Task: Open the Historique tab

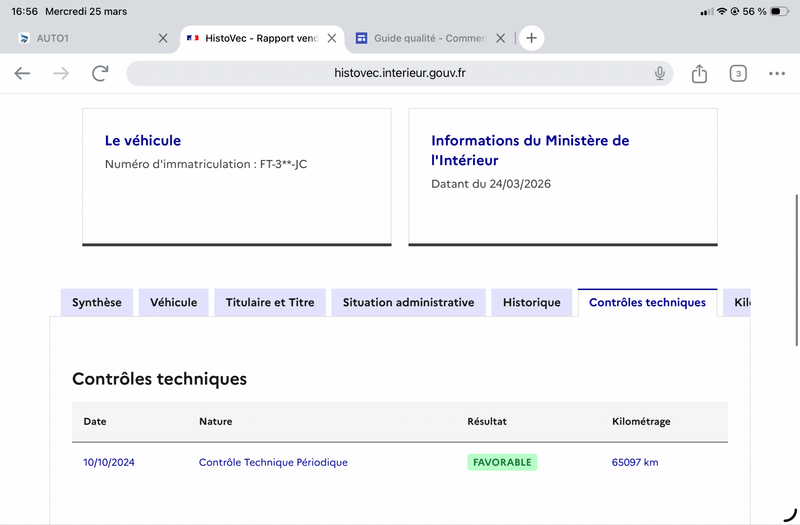Action: (x=532, y=302)
